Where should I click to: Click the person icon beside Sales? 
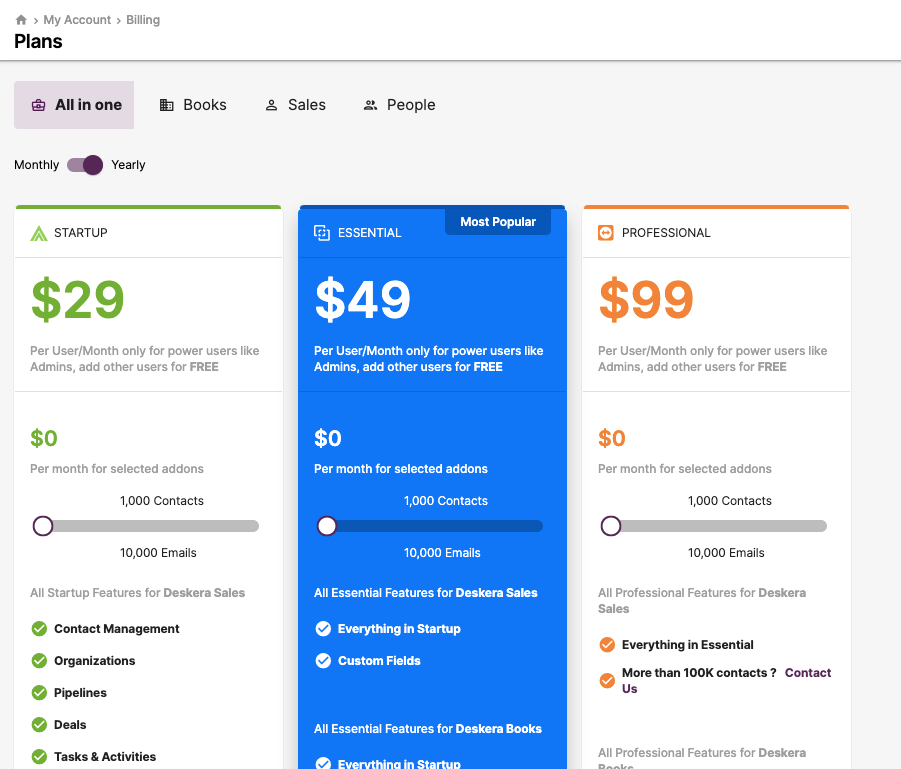271,105
